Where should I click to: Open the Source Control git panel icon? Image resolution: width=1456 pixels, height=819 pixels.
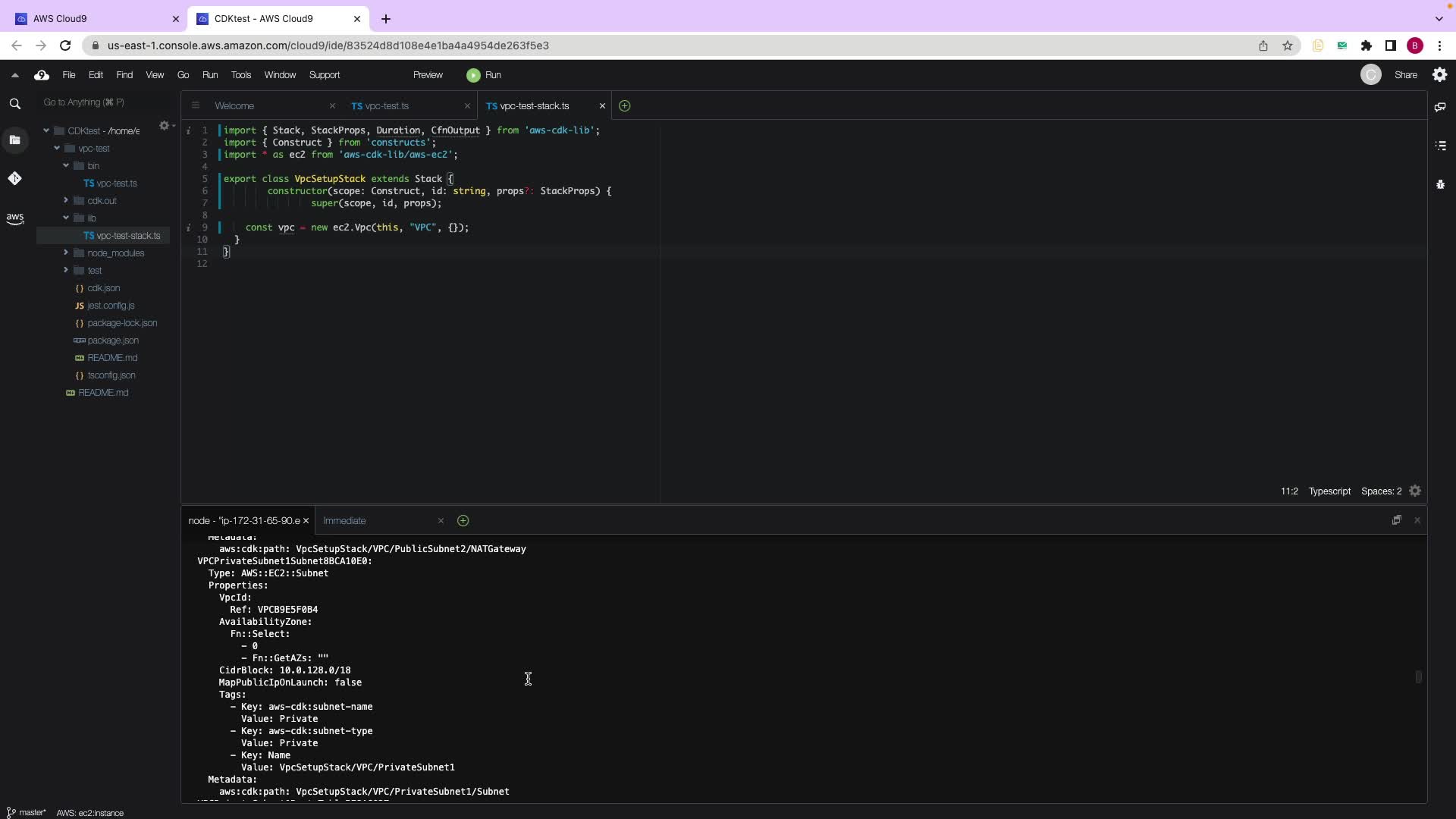click(x=14, y=178)
